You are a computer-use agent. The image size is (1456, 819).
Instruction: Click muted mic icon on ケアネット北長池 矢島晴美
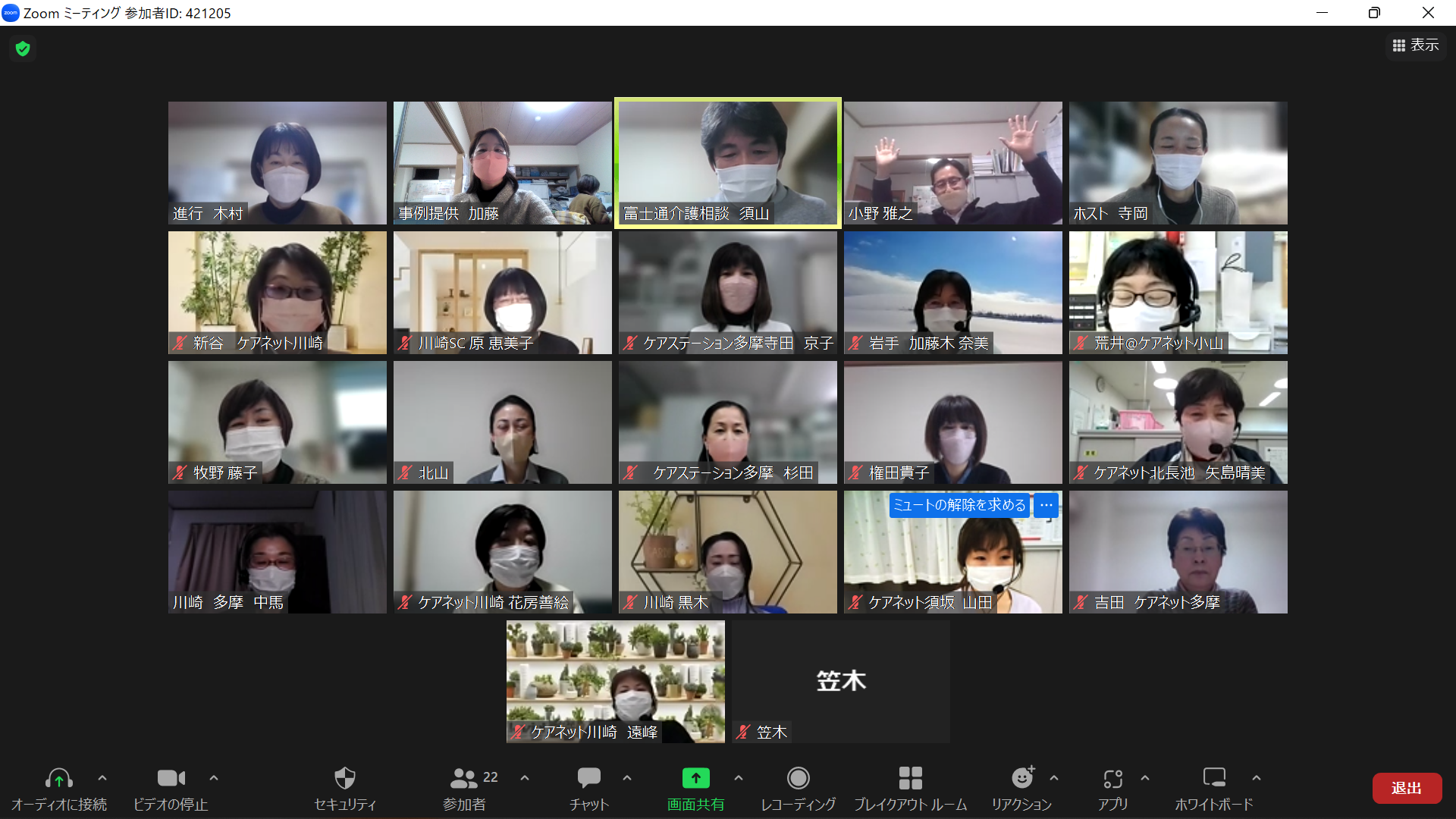click(x=1081, y=472)
